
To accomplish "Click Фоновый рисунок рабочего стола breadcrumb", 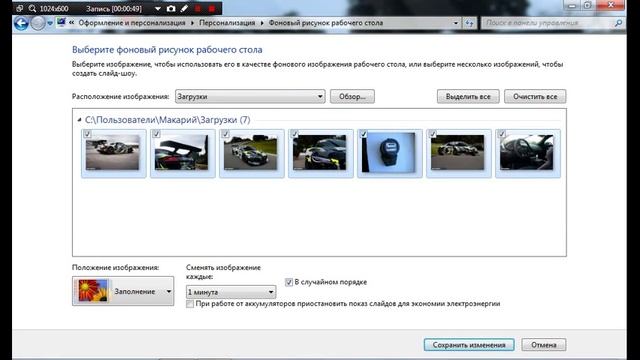I will click(326, 23).
